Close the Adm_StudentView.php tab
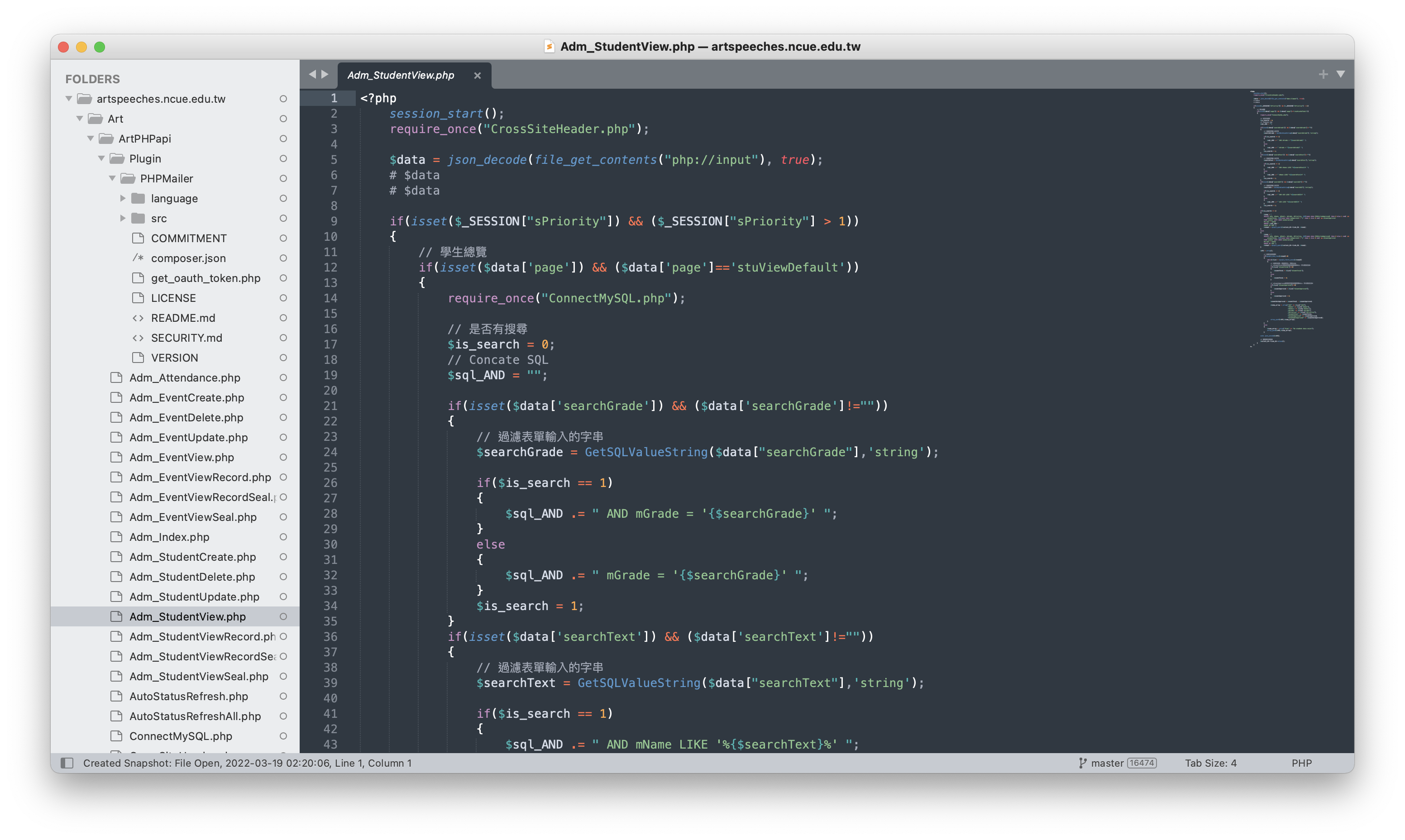 click(x=477, y=75)
